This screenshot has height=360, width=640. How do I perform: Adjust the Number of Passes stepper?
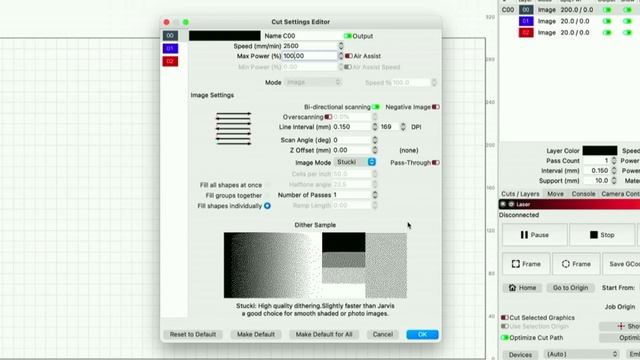coord(375,195)
